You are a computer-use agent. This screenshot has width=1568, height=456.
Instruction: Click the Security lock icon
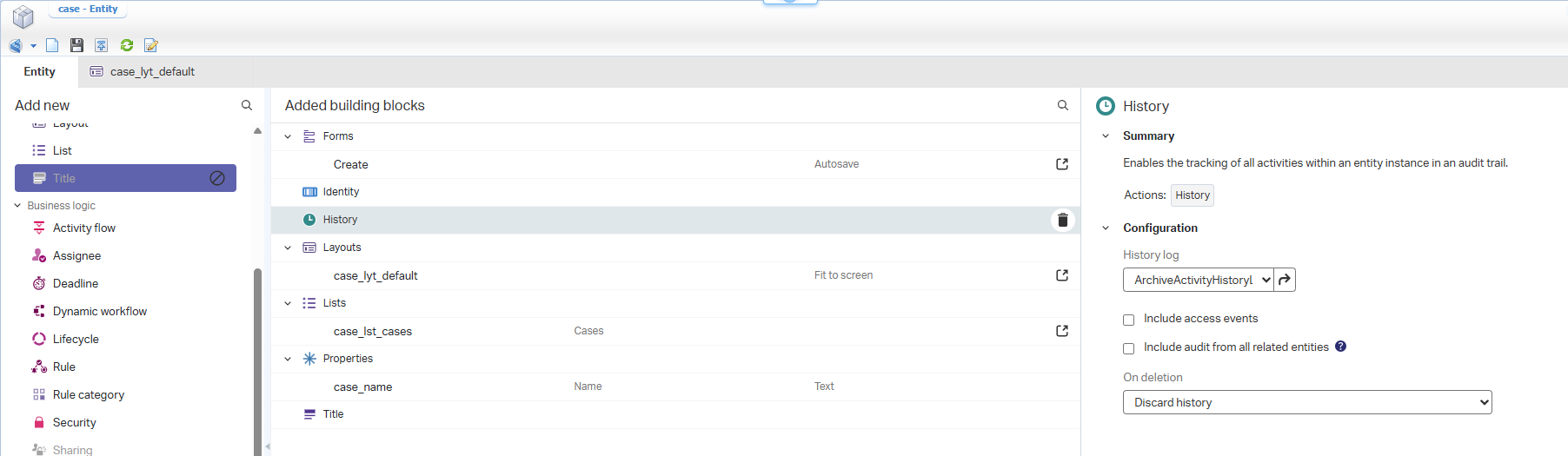tap(39, 422)
